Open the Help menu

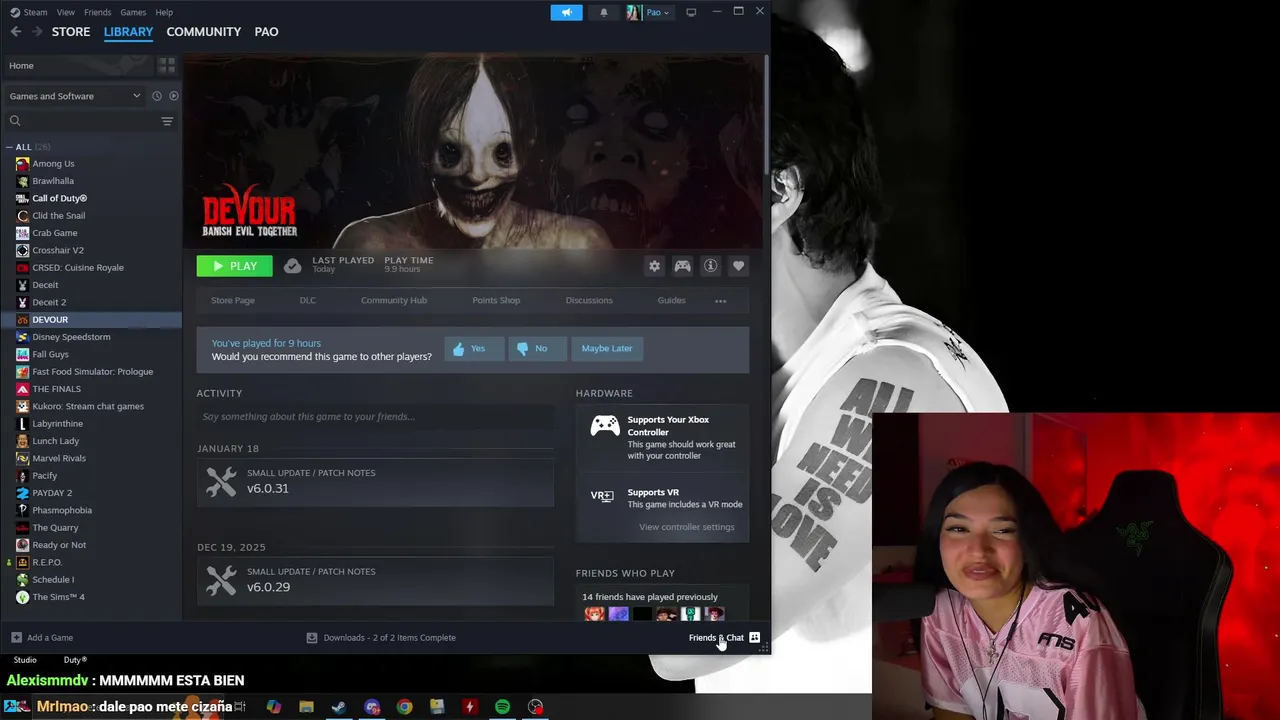[164, 12]
